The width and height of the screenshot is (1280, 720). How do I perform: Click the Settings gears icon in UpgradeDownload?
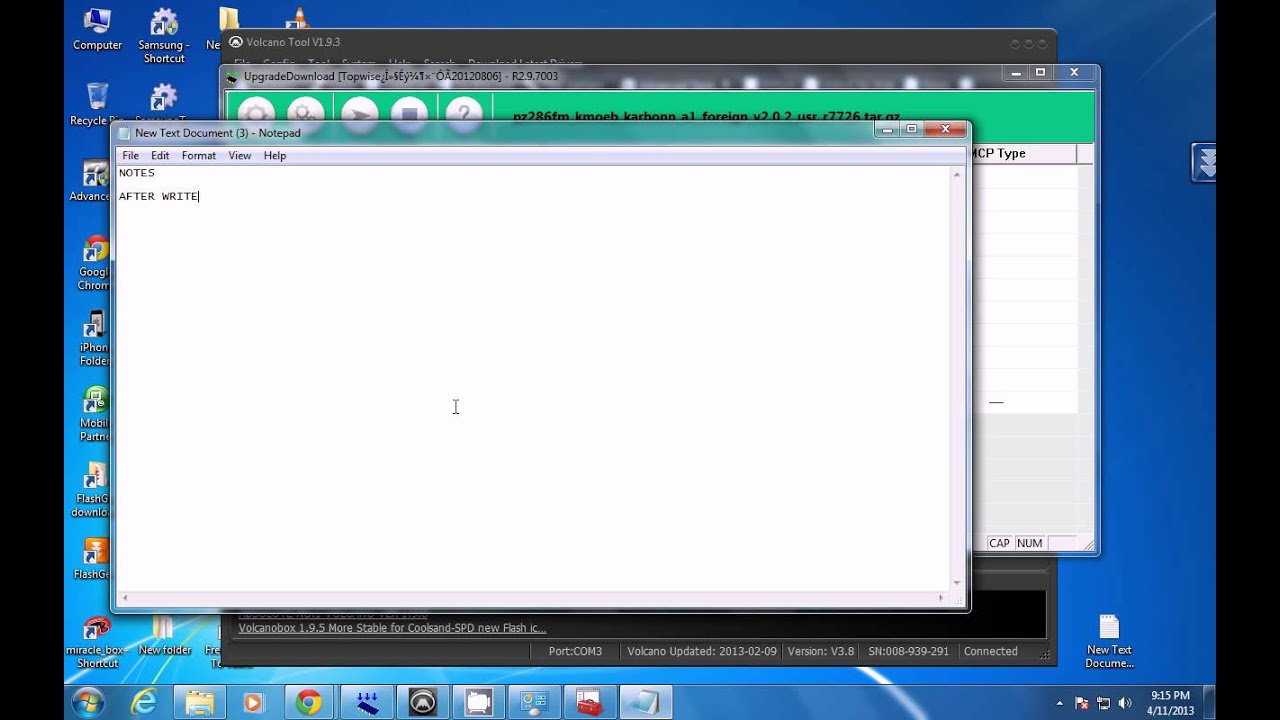[305, 113]
